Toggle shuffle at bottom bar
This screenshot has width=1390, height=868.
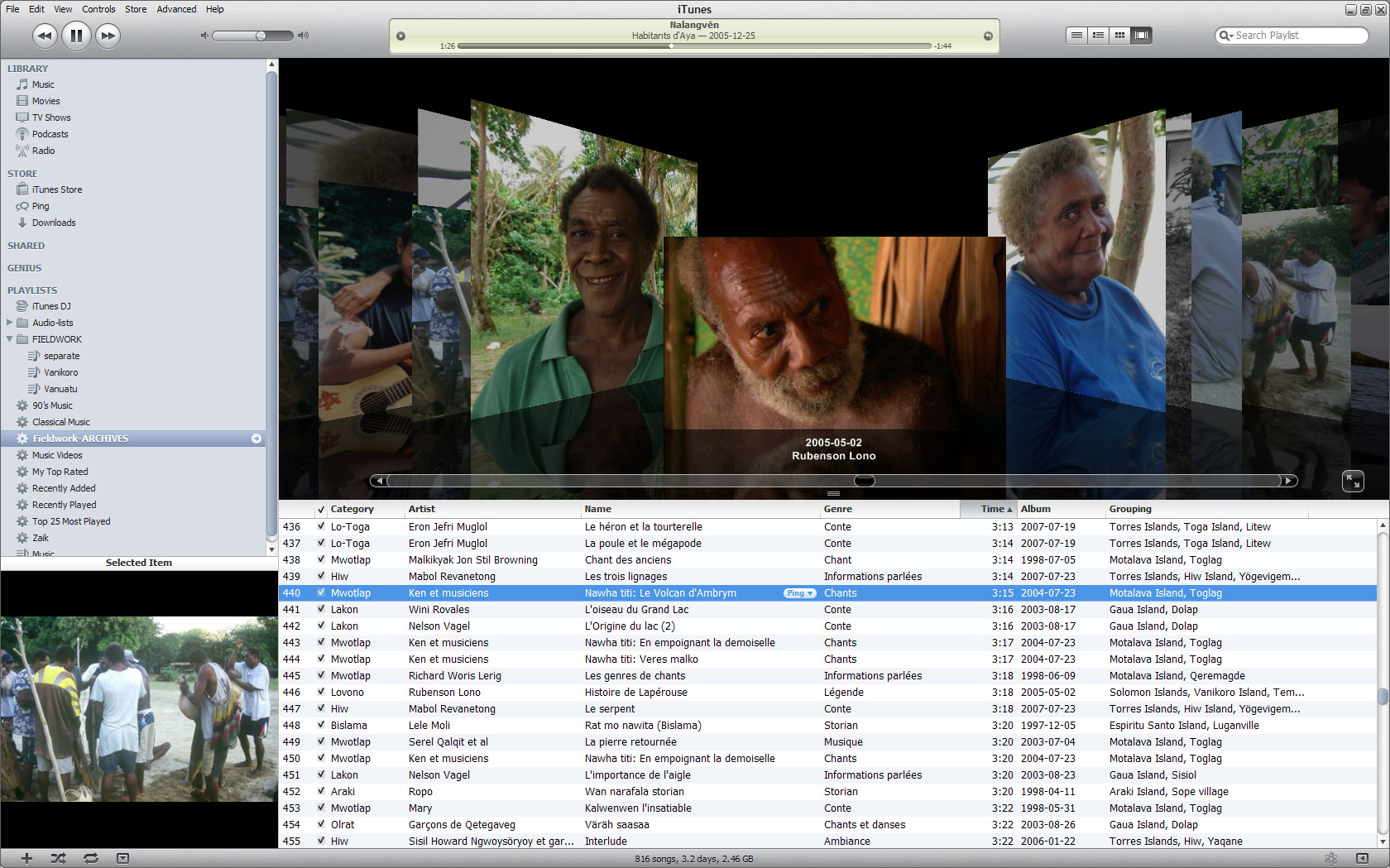coord(58,858)
